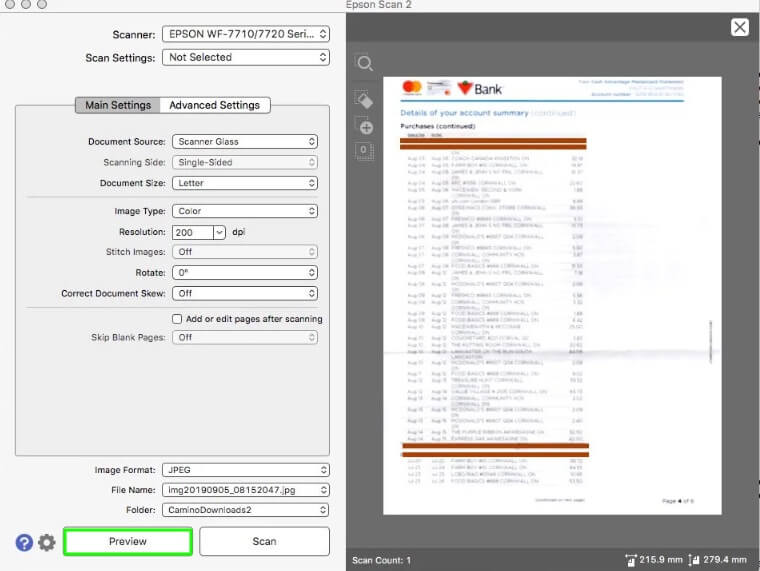The width and height of the screenshot is (760, 571).
Task: Click the zoom magnifier icon in preview
Action: tap(365, 64)
